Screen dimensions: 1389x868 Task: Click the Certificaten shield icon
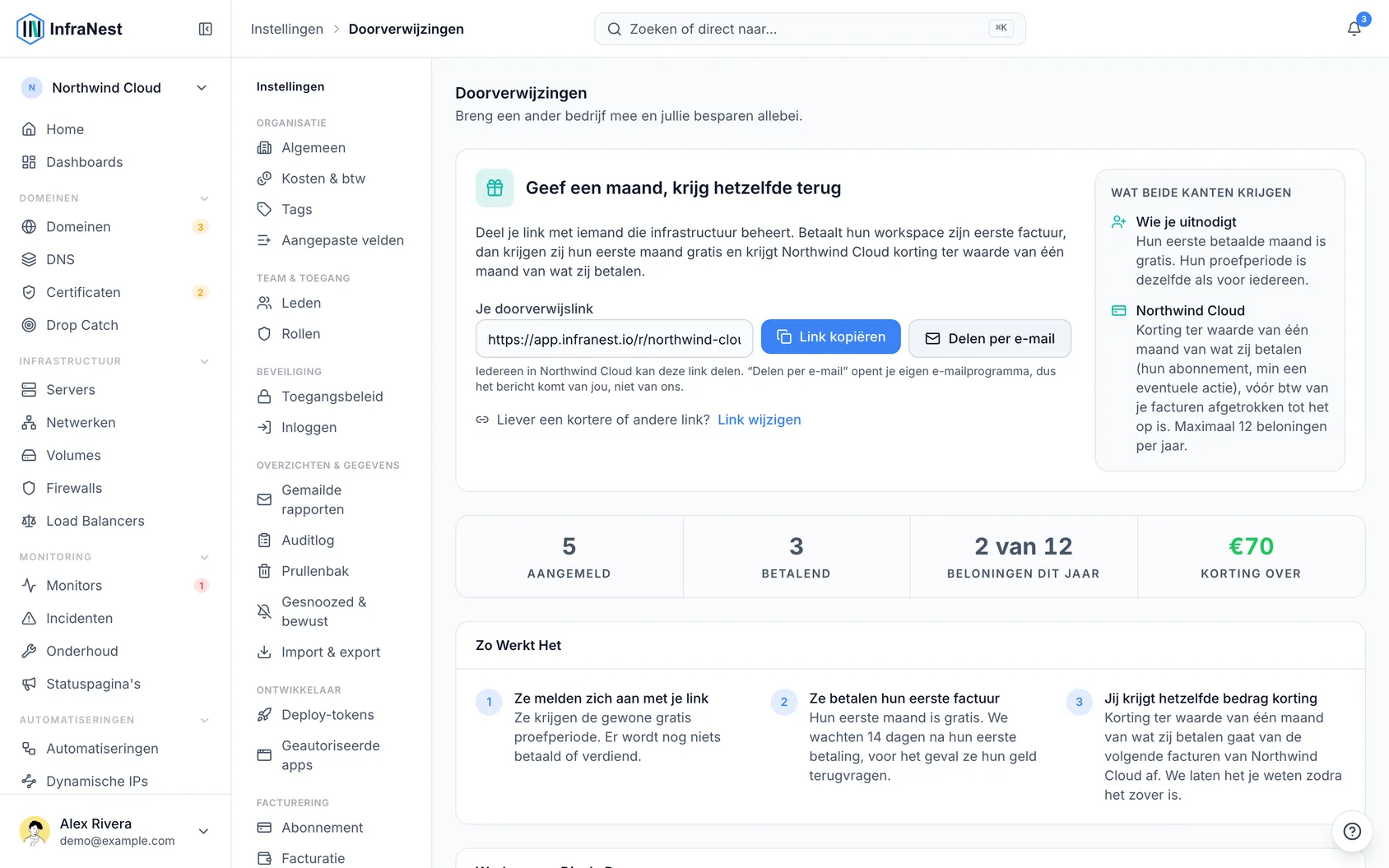pos(29,292)
